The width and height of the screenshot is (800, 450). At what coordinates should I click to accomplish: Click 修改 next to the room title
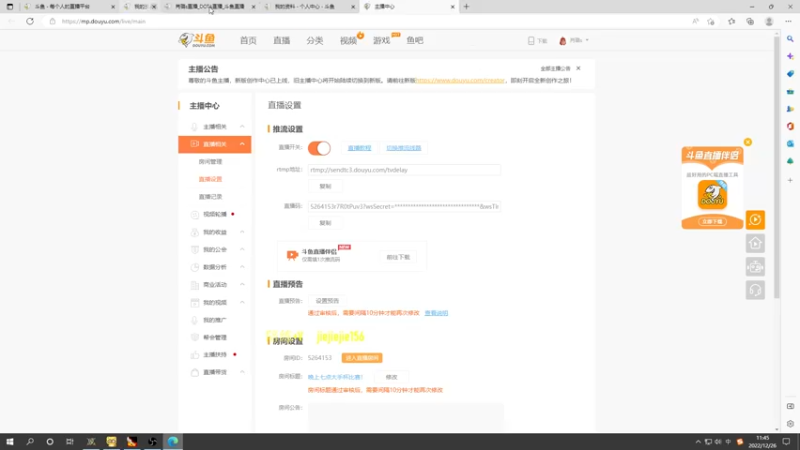pos(391,377)
